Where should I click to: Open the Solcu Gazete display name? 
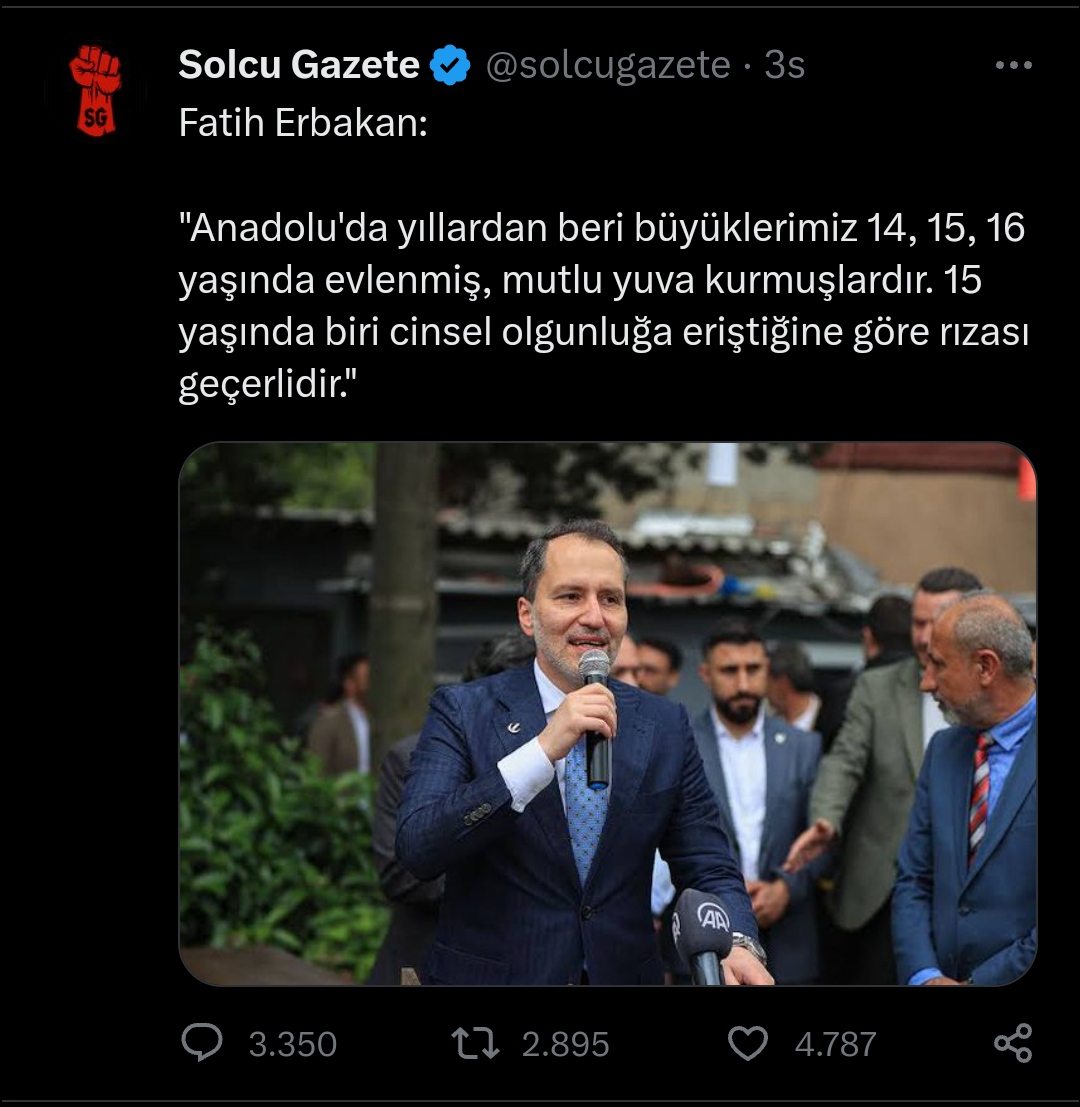tap(299, 65)
